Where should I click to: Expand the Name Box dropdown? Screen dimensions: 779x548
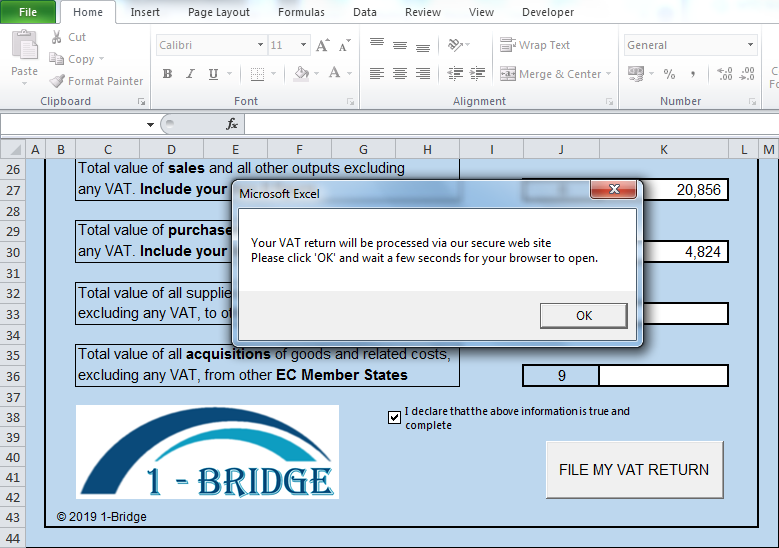150,124
